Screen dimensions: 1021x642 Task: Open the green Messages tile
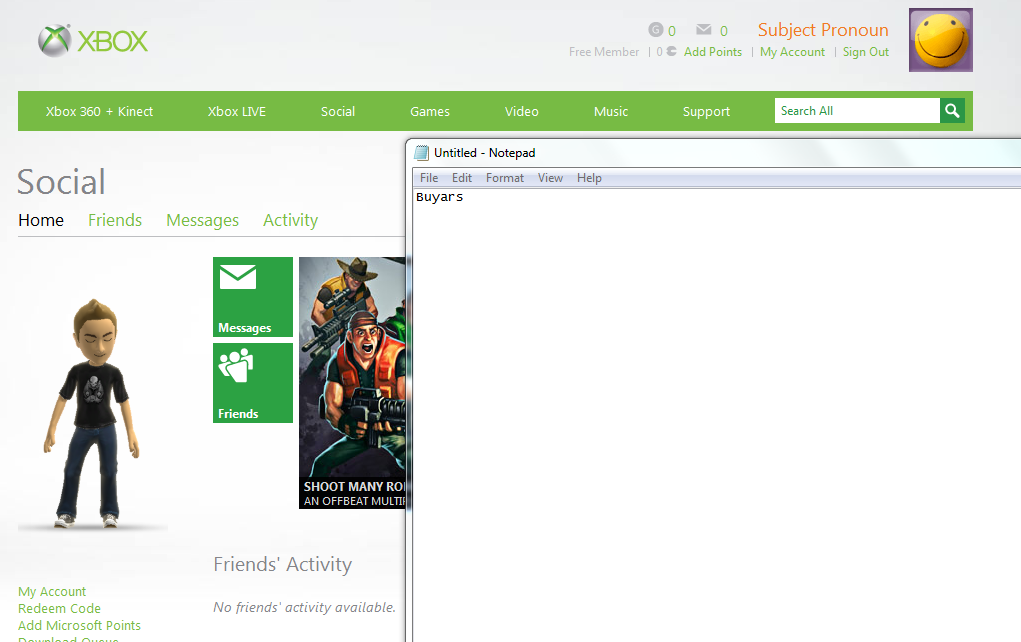253,297
